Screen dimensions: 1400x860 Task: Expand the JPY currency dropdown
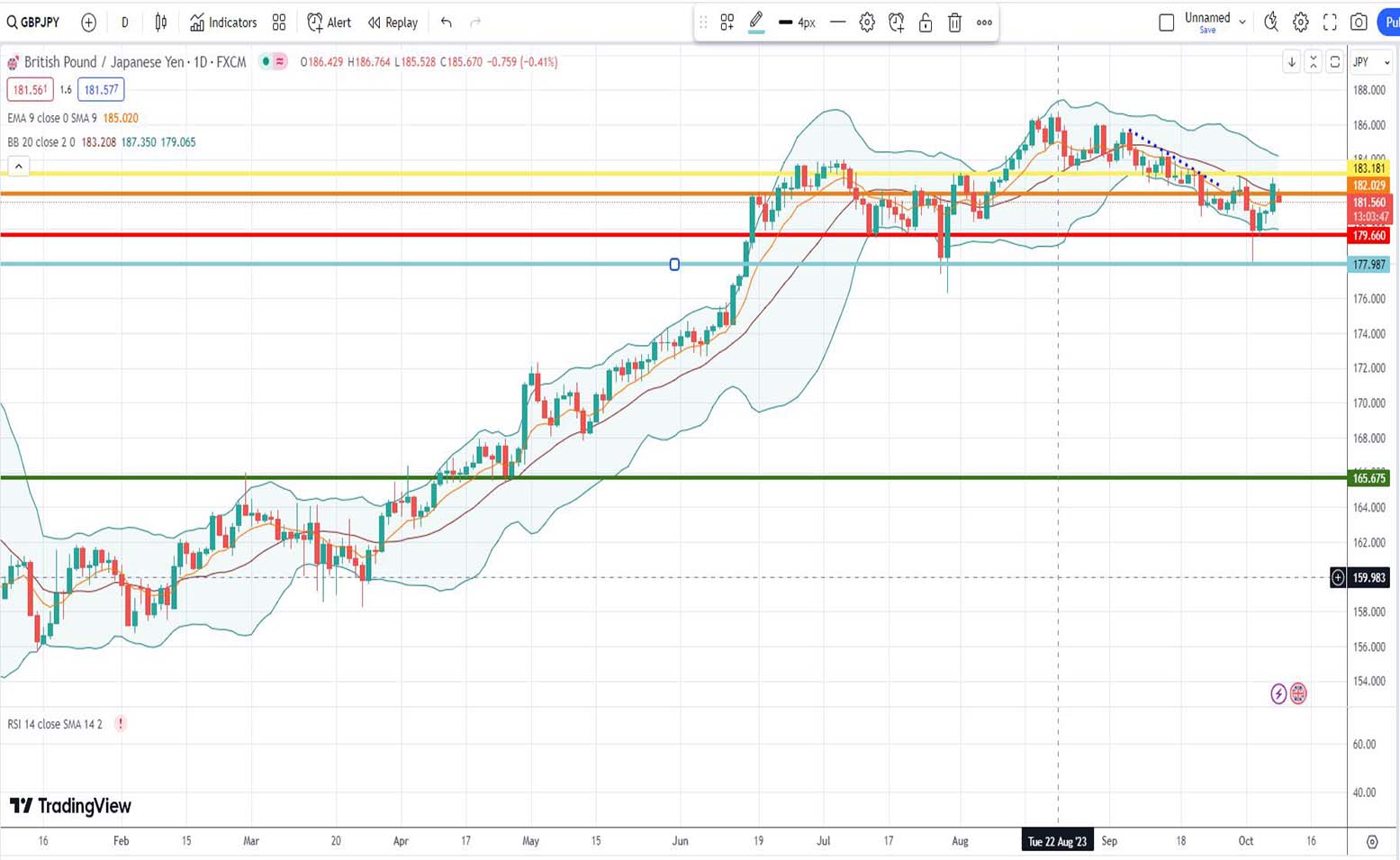[x=1371, y=62]
